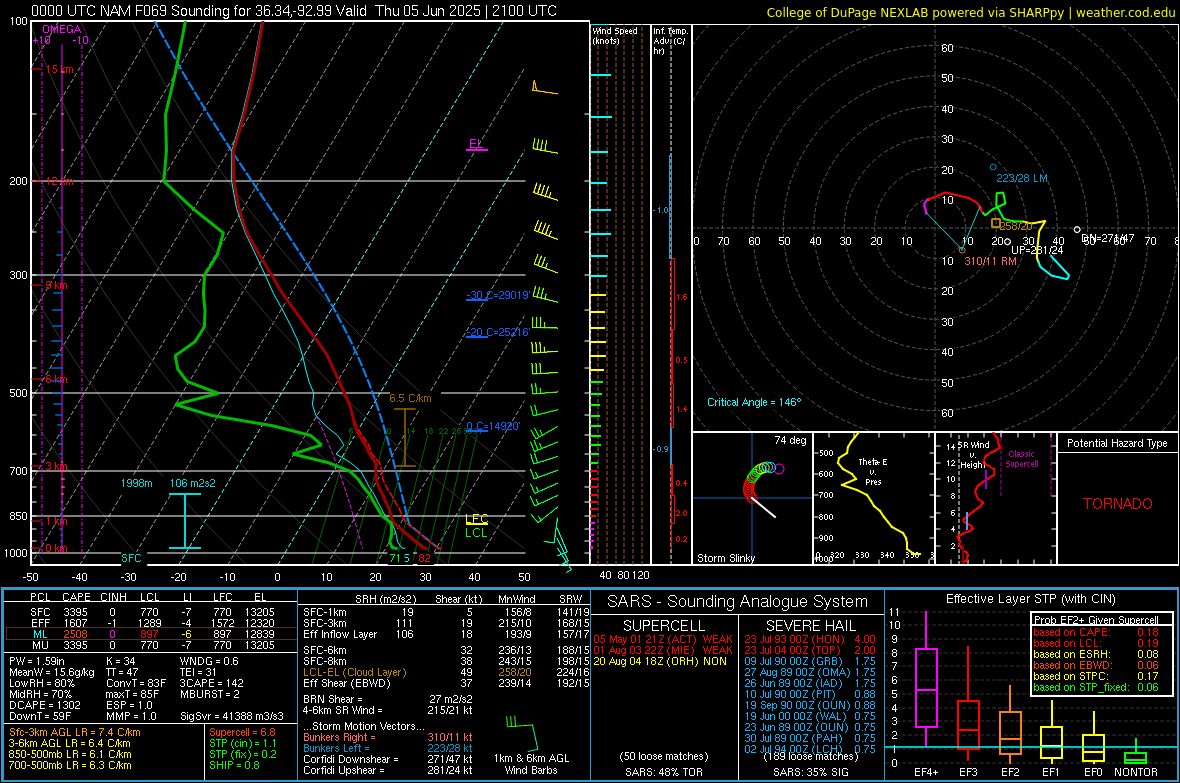The height and width of the screenshot is (783, 1180).
Task: Click the LCL-EL (Cloud Layer) row label
Action: pos(354,673)
